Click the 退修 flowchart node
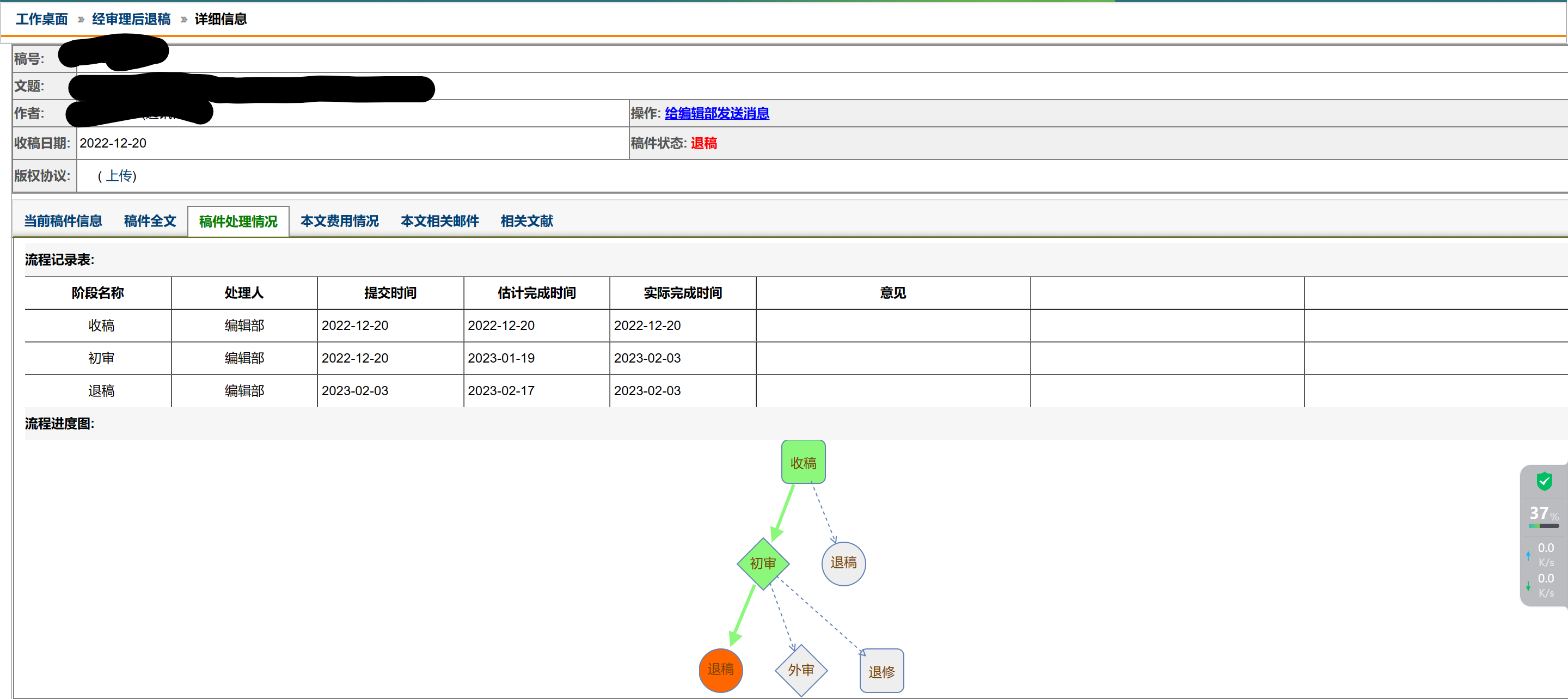This screenshot has width=1568, height=699. tap(881, 671)
